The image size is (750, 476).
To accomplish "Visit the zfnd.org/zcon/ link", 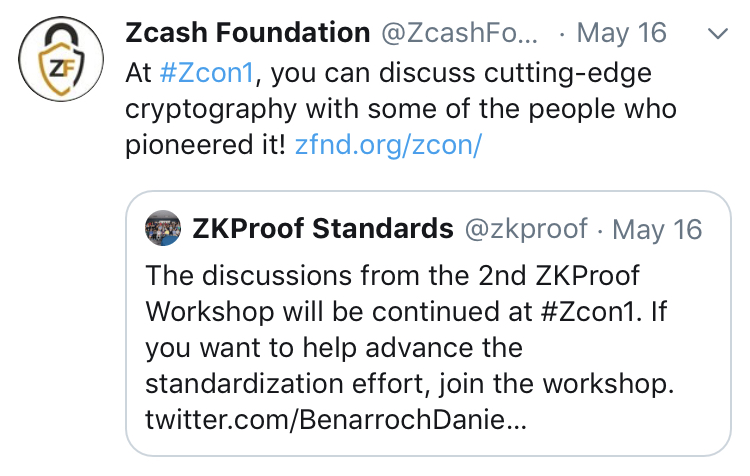I will [x=388, y=144].
